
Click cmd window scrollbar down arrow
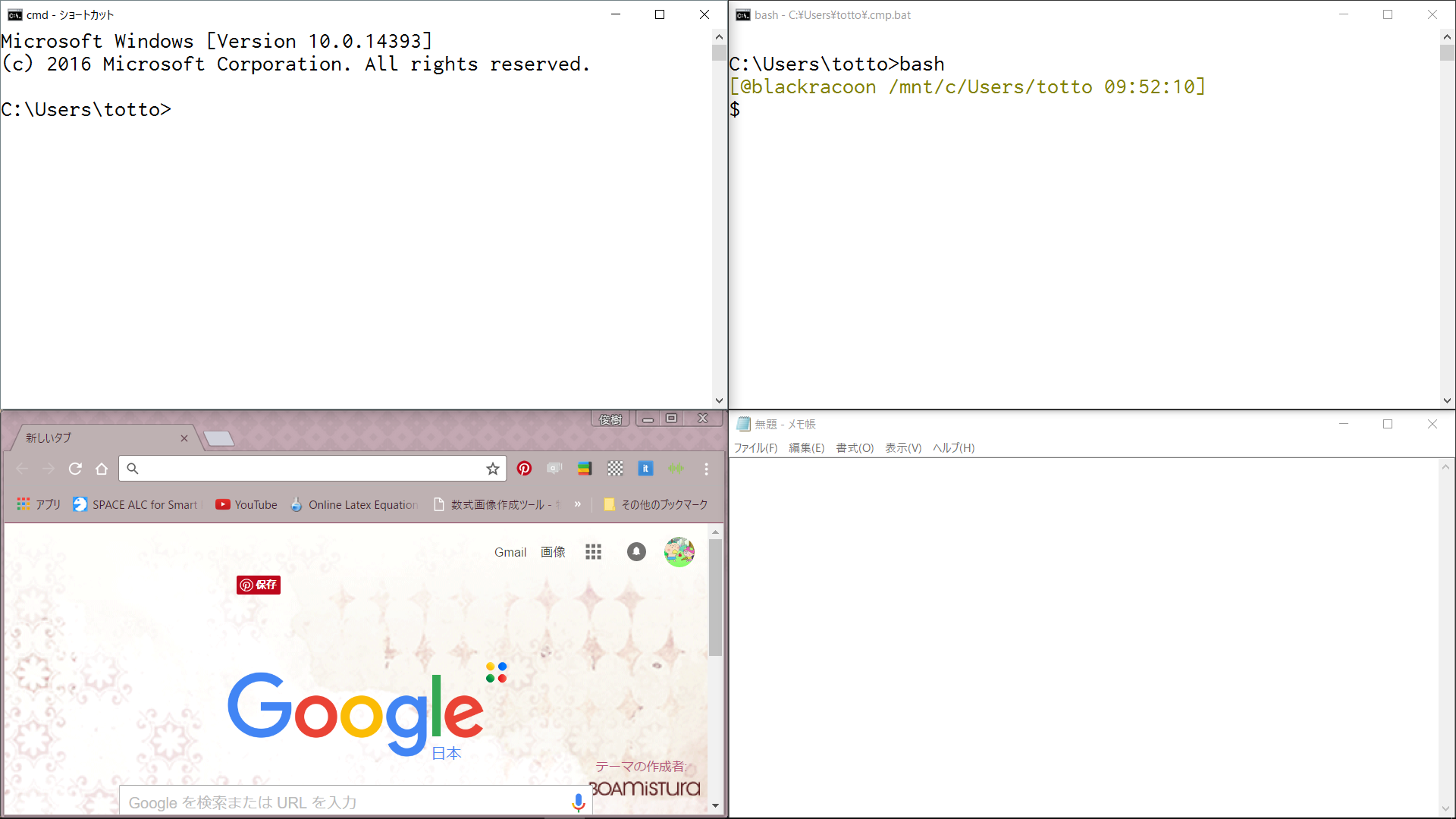719,400
